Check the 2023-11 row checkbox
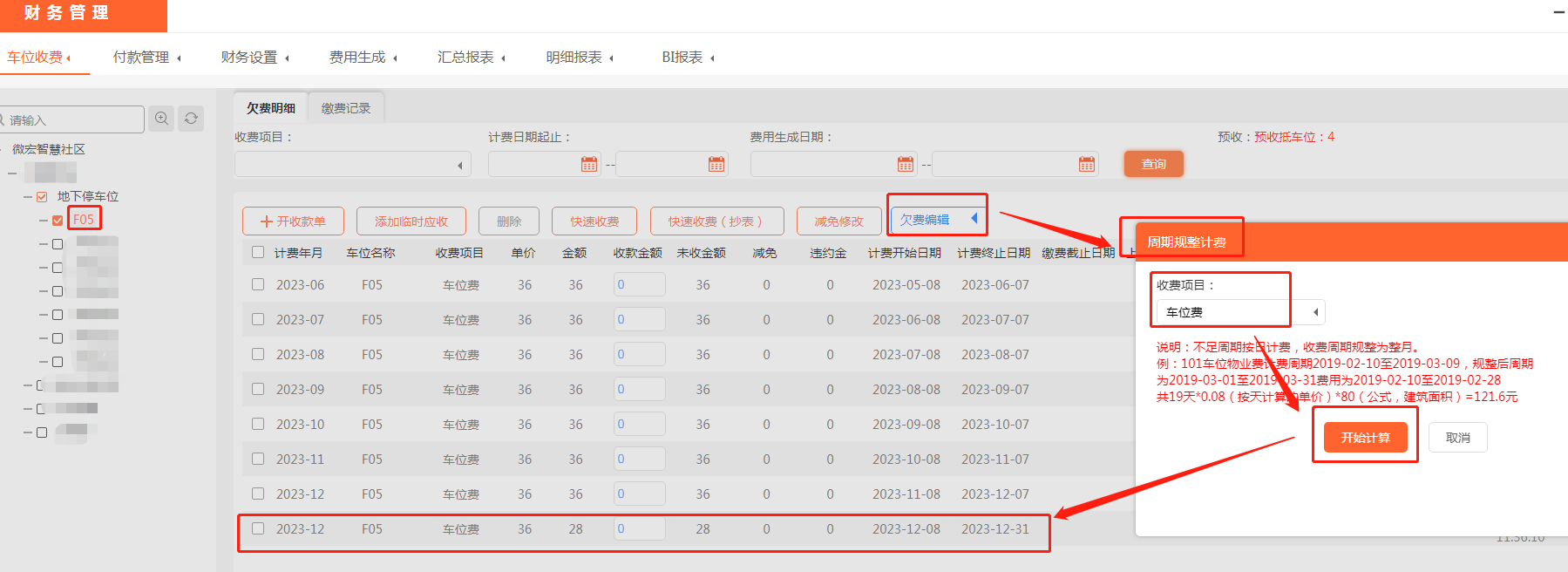 [x=258, y=459]
